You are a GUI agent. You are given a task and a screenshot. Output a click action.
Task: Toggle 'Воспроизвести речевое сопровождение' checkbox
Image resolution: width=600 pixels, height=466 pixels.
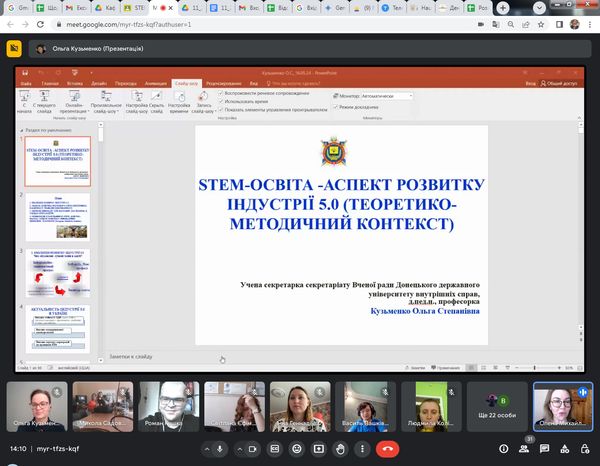click(219, 93)
